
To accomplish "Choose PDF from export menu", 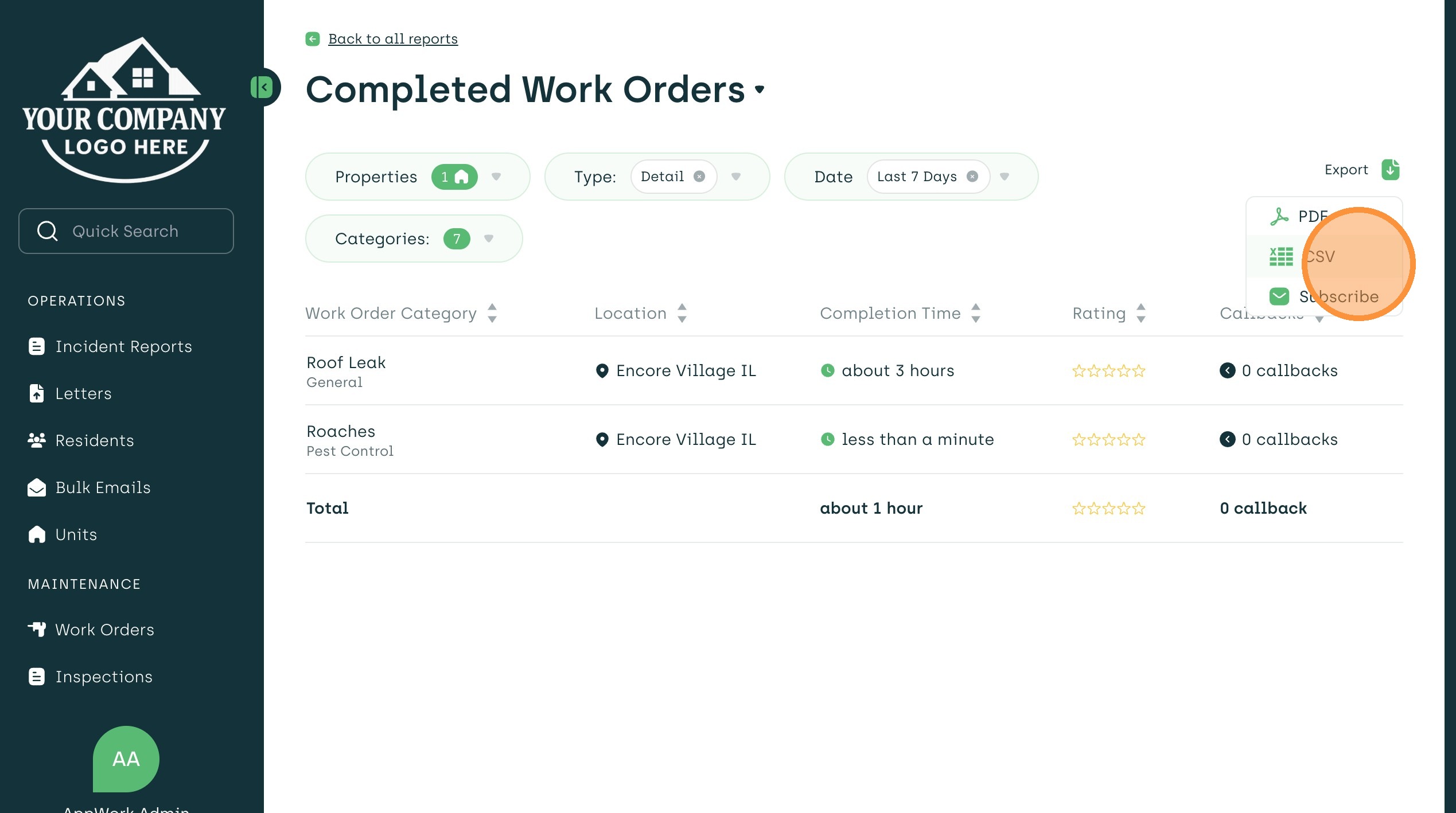I will (1311, 216).
